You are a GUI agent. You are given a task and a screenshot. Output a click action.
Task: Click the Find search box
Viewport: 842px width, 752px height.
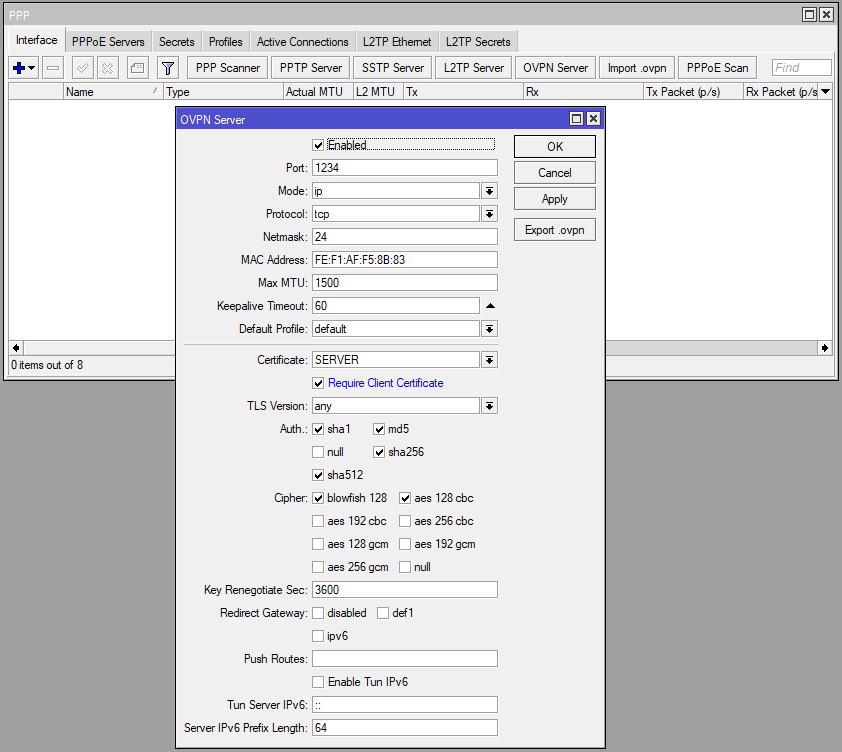[x=802, y=68]
